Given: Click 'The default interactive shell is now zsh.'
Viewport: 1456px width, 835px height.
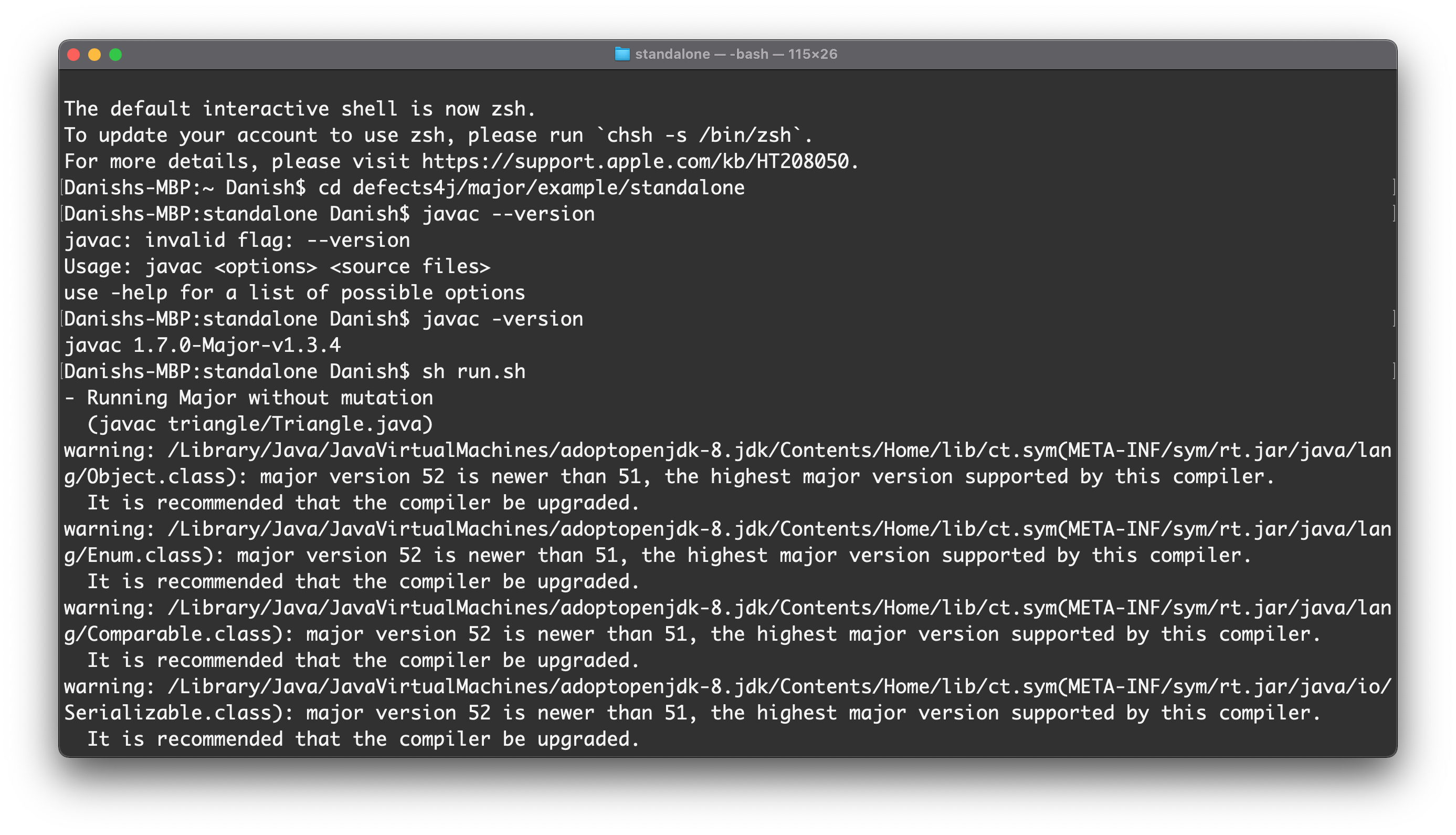Looking at the screenshot, I should (300, 109).
